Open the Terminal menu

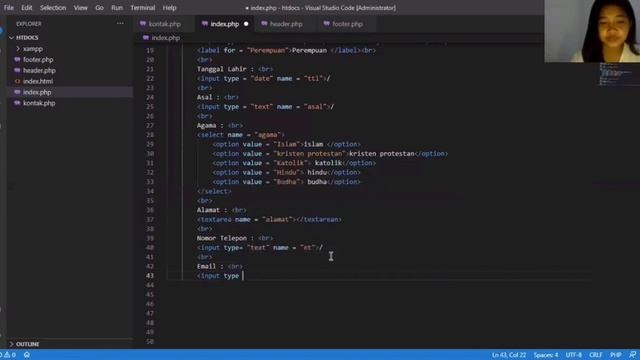coord(142,8)
